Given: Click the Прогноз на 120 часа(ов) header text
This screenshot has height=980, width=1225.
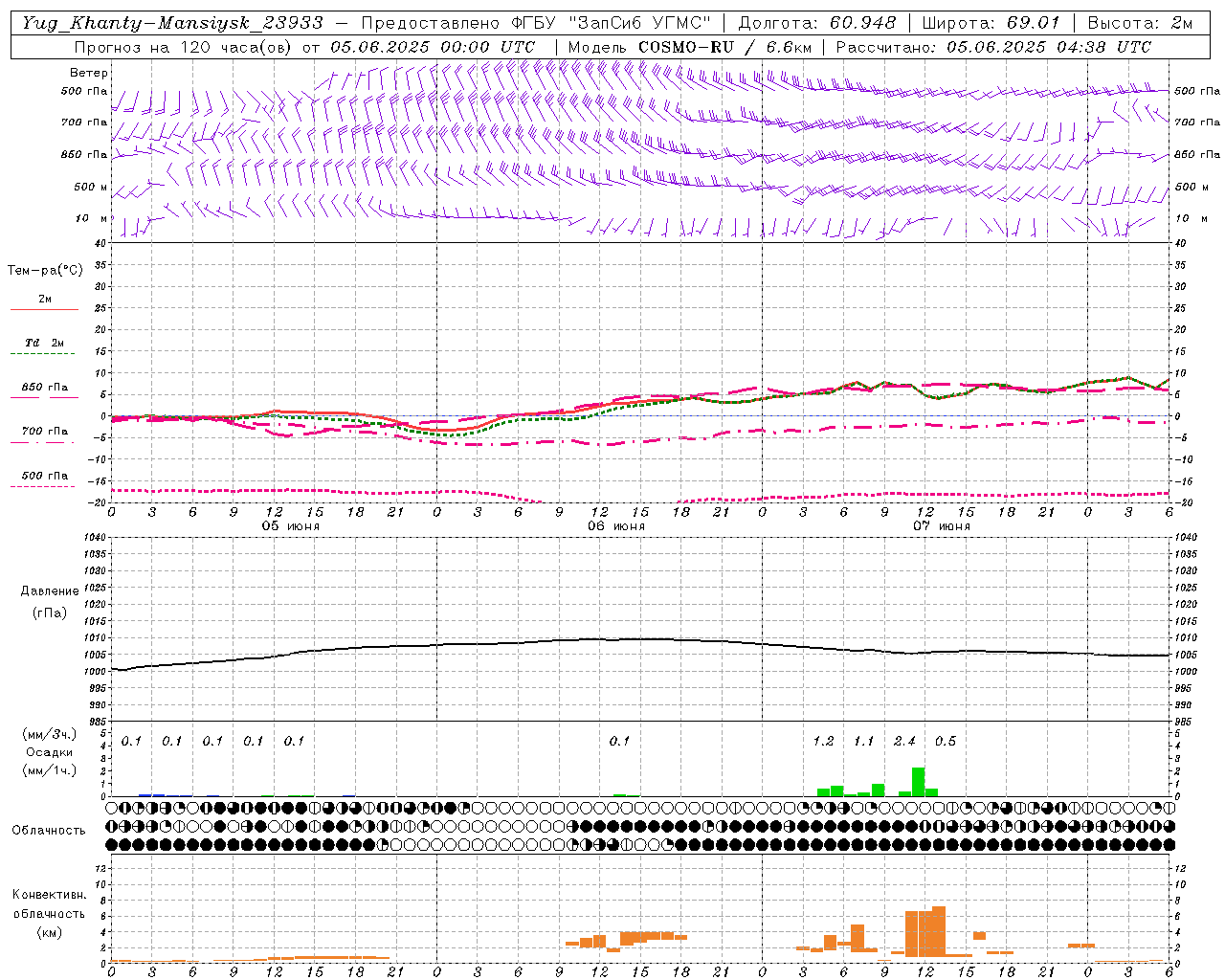Looking at the screenshot, I should [185, 47].
